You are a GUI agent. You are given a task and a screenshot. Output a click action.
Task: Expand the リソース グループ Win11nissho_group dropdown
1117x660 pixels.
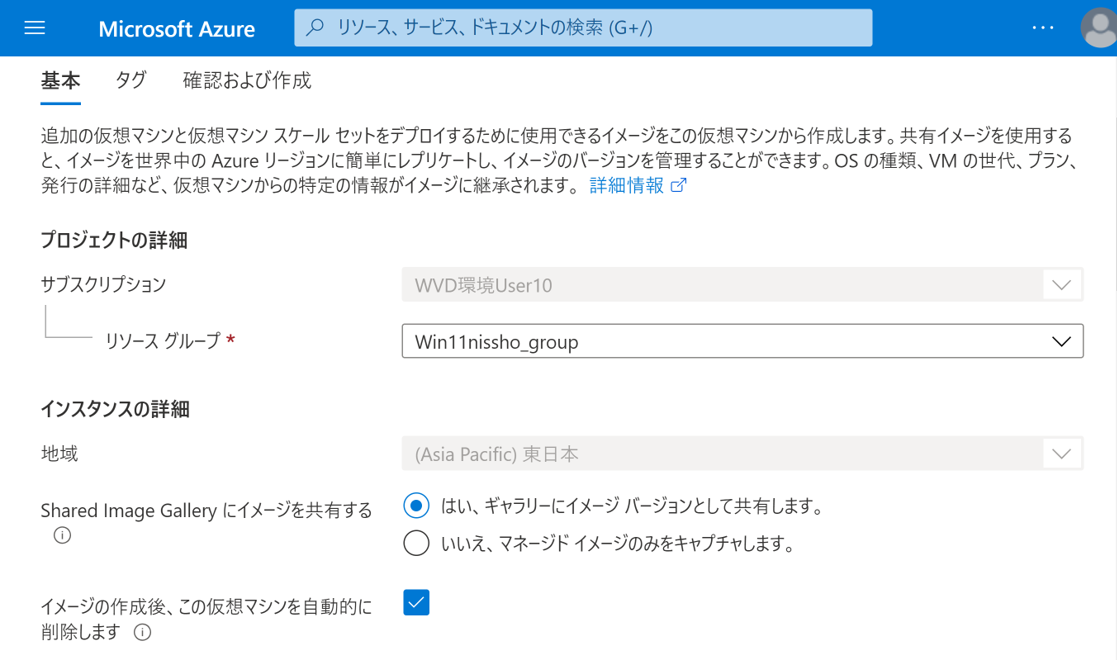pyautogui.click(x=742, y=341)
